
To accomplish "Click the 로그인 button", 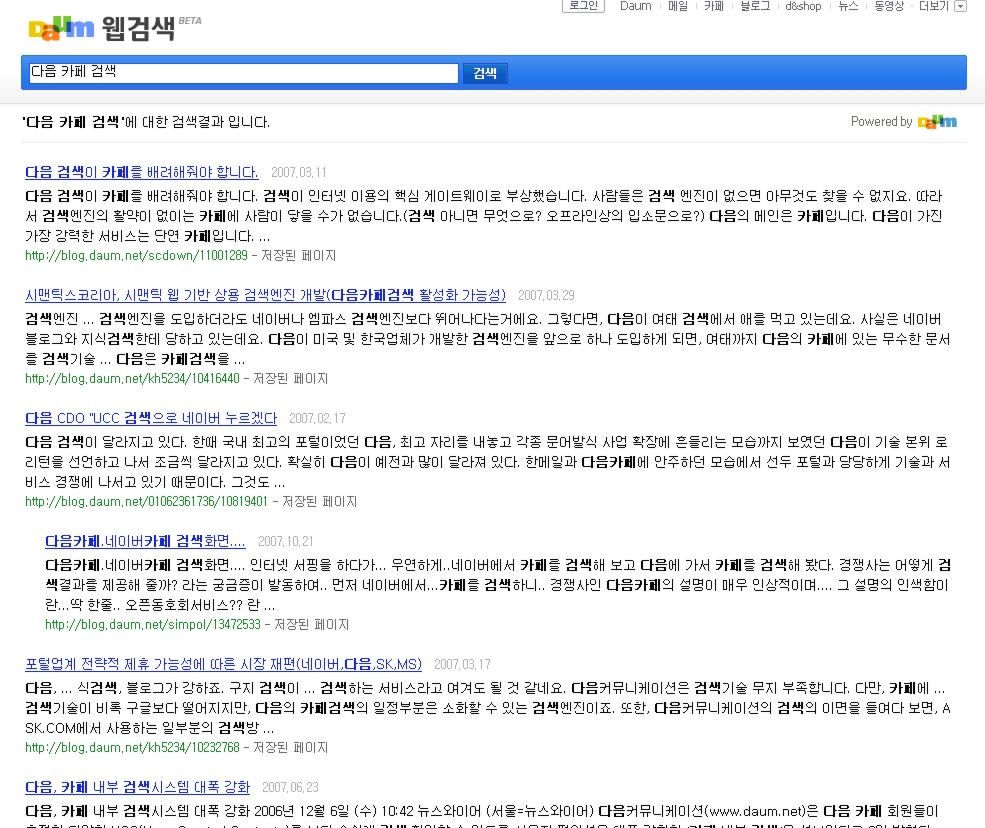I will tap(583, 6).
